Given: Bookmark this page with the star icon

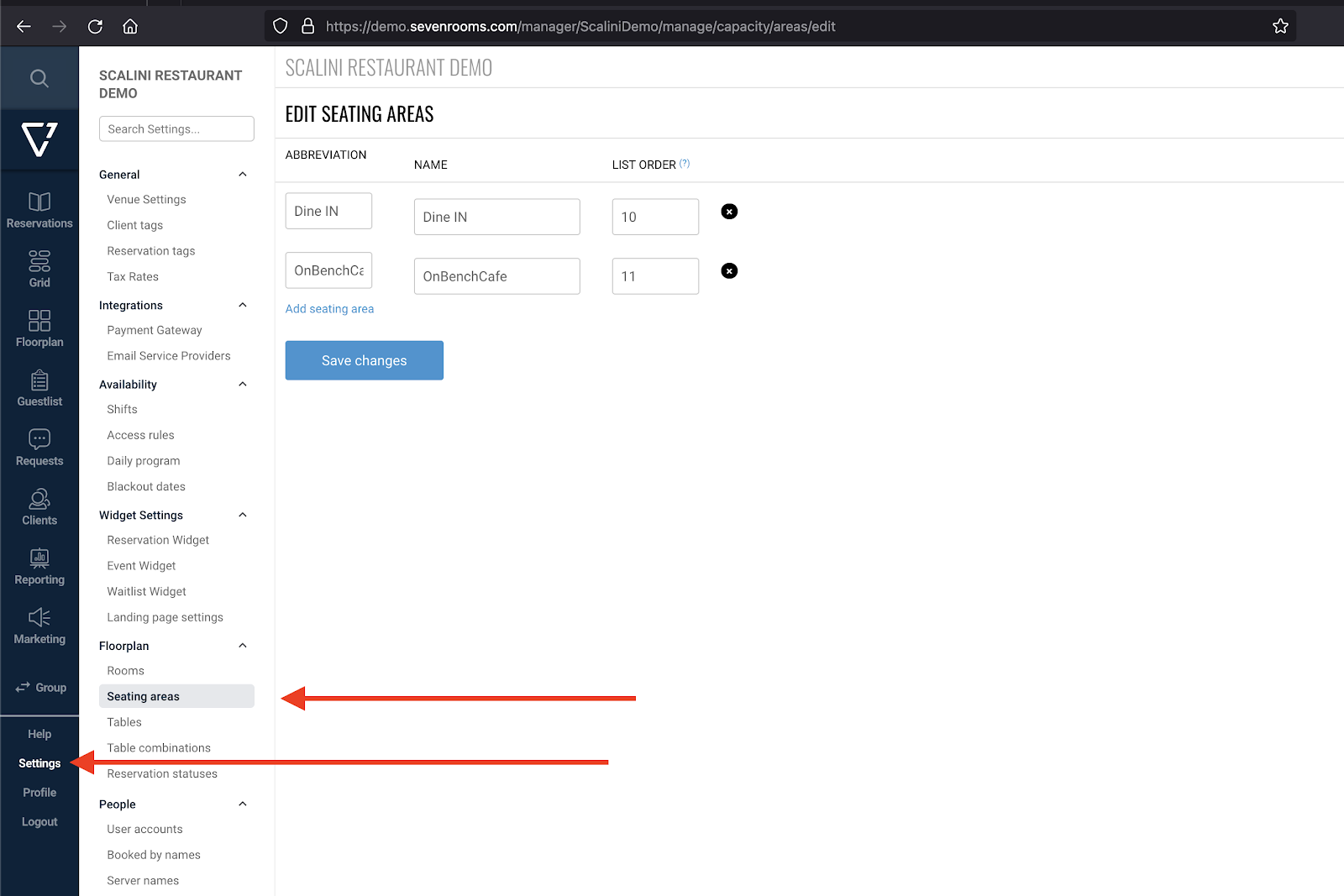Looking at the screenshot, I should (1280, 26).
